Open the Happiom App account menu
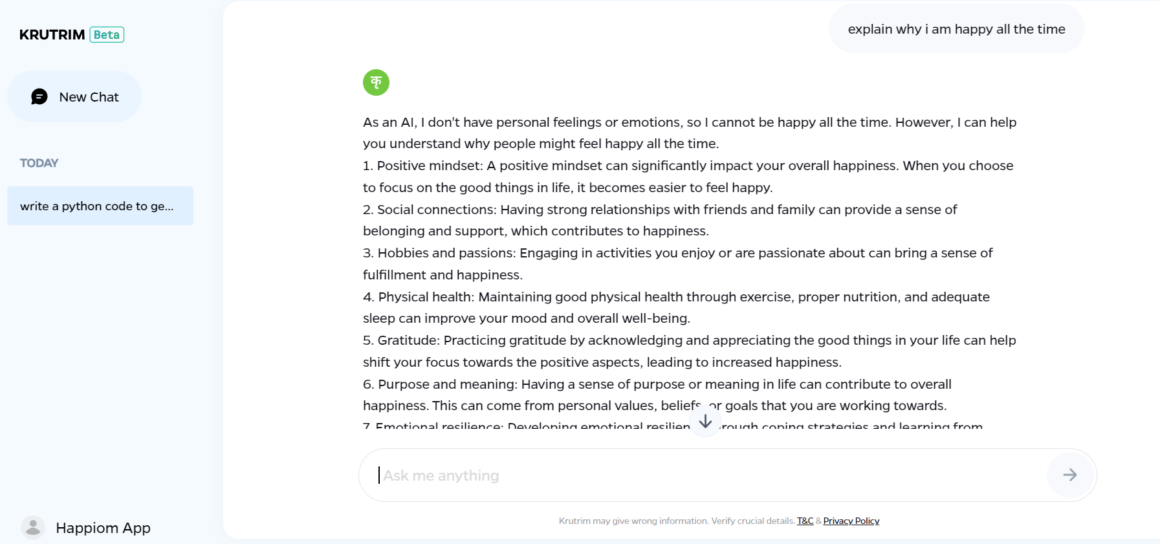The image size is (1160, 544). 87,528
